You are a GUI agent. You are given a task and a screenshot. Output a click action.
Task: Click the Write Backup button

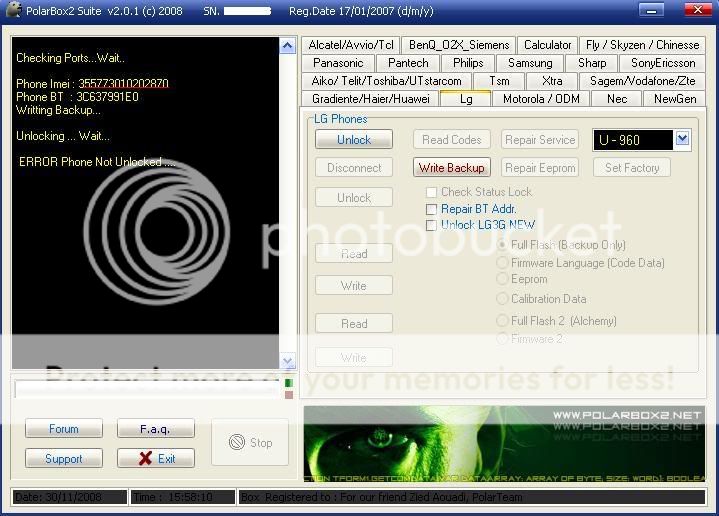452,168
